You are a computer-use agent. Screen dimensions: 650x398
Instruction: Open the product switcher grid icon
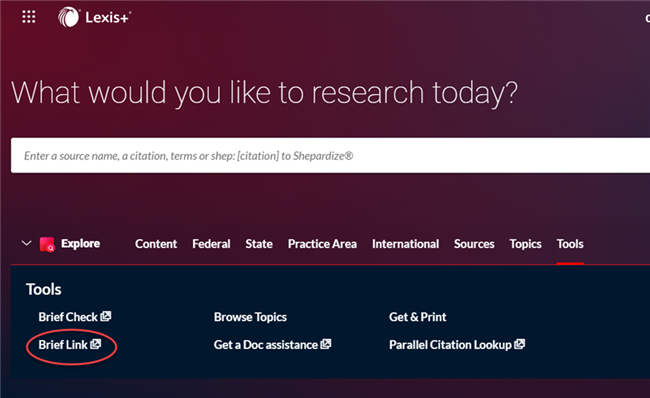29,17
